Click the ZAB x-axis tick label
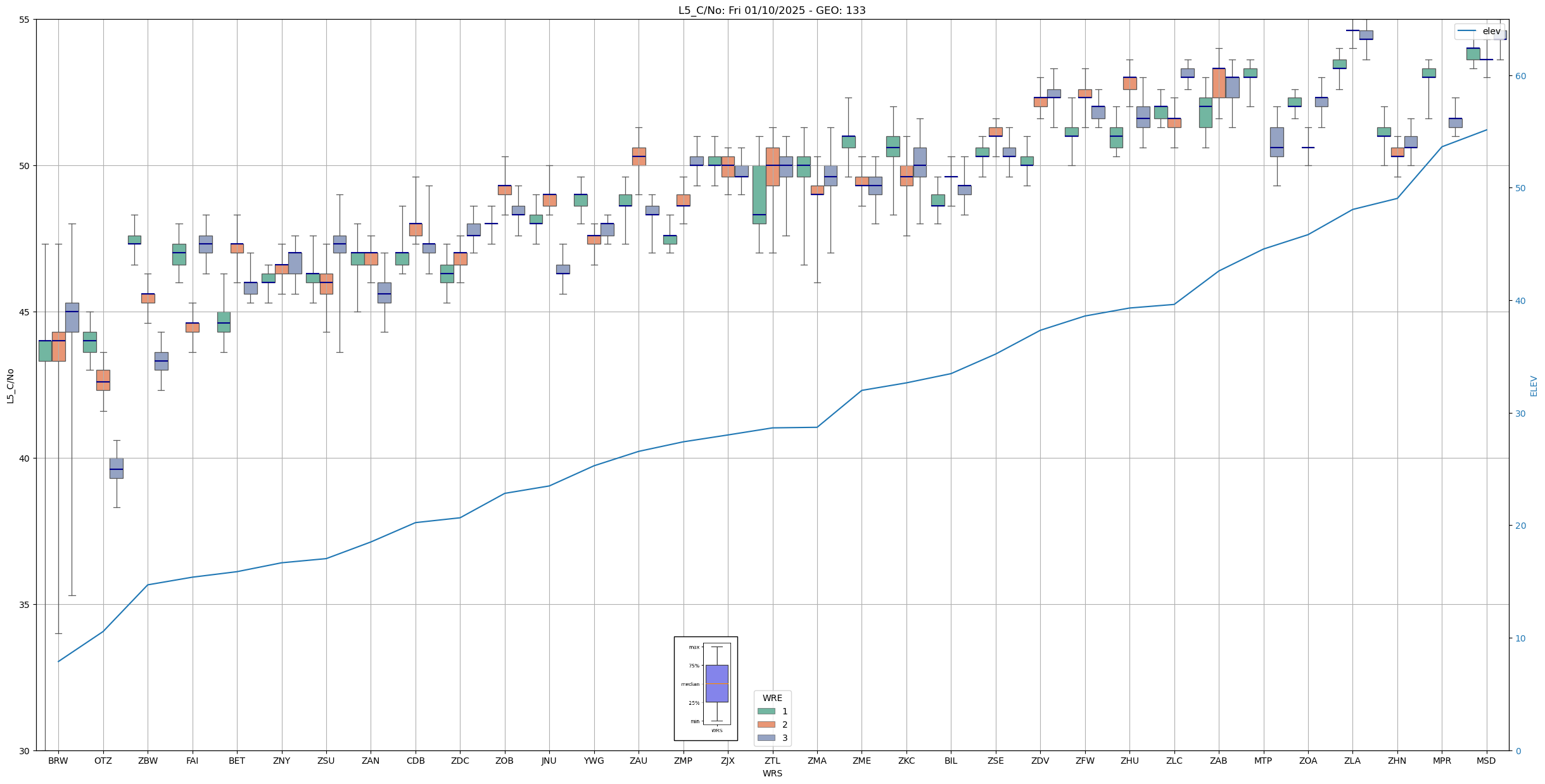Image resolution: width=1545 pixels, height=784 pixels. coord(1218,761)
